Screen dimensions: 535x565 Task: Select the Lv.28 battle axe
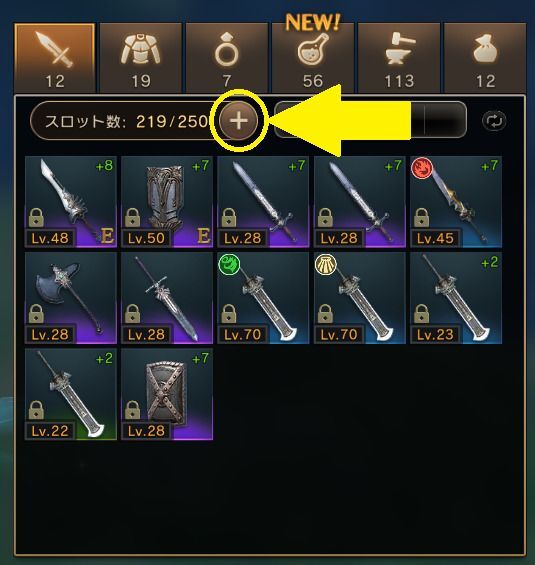pyautogui.click(x=71, y=298)
